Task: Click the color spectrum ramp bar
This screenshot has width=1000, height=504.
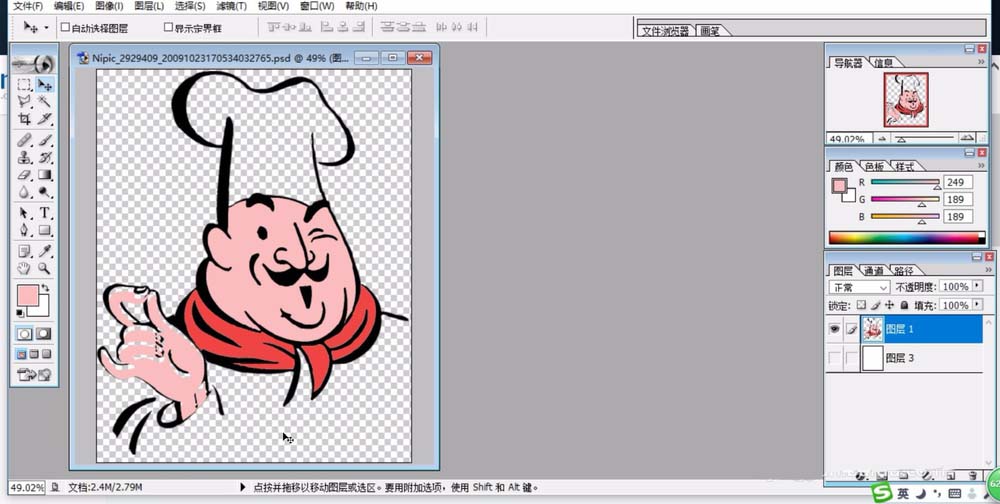Action: [x=907, y=238]
